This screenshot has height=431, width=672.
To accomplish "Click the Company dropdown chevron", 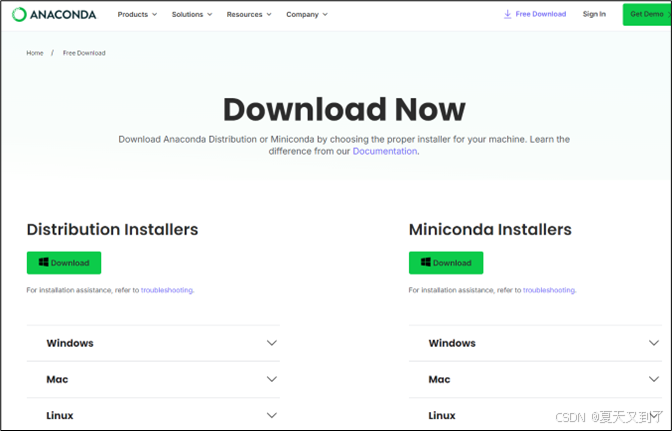I will click(325, 15).
